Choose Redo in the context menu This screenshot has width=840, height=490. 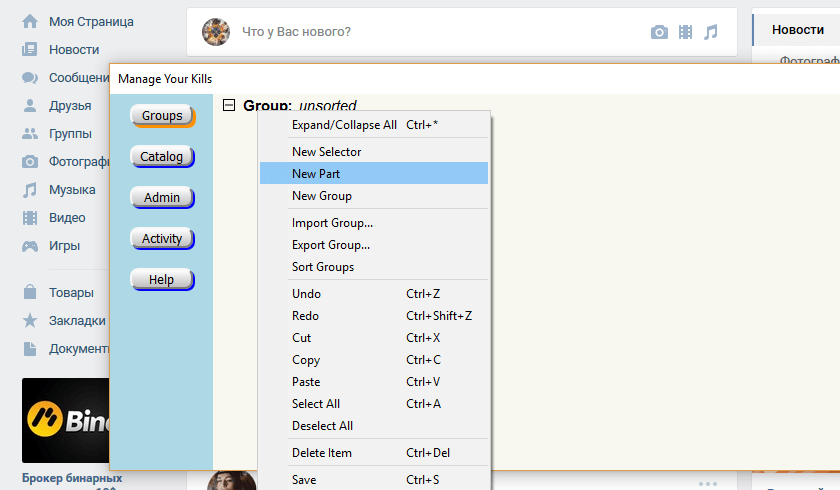[x=374, y=315]
